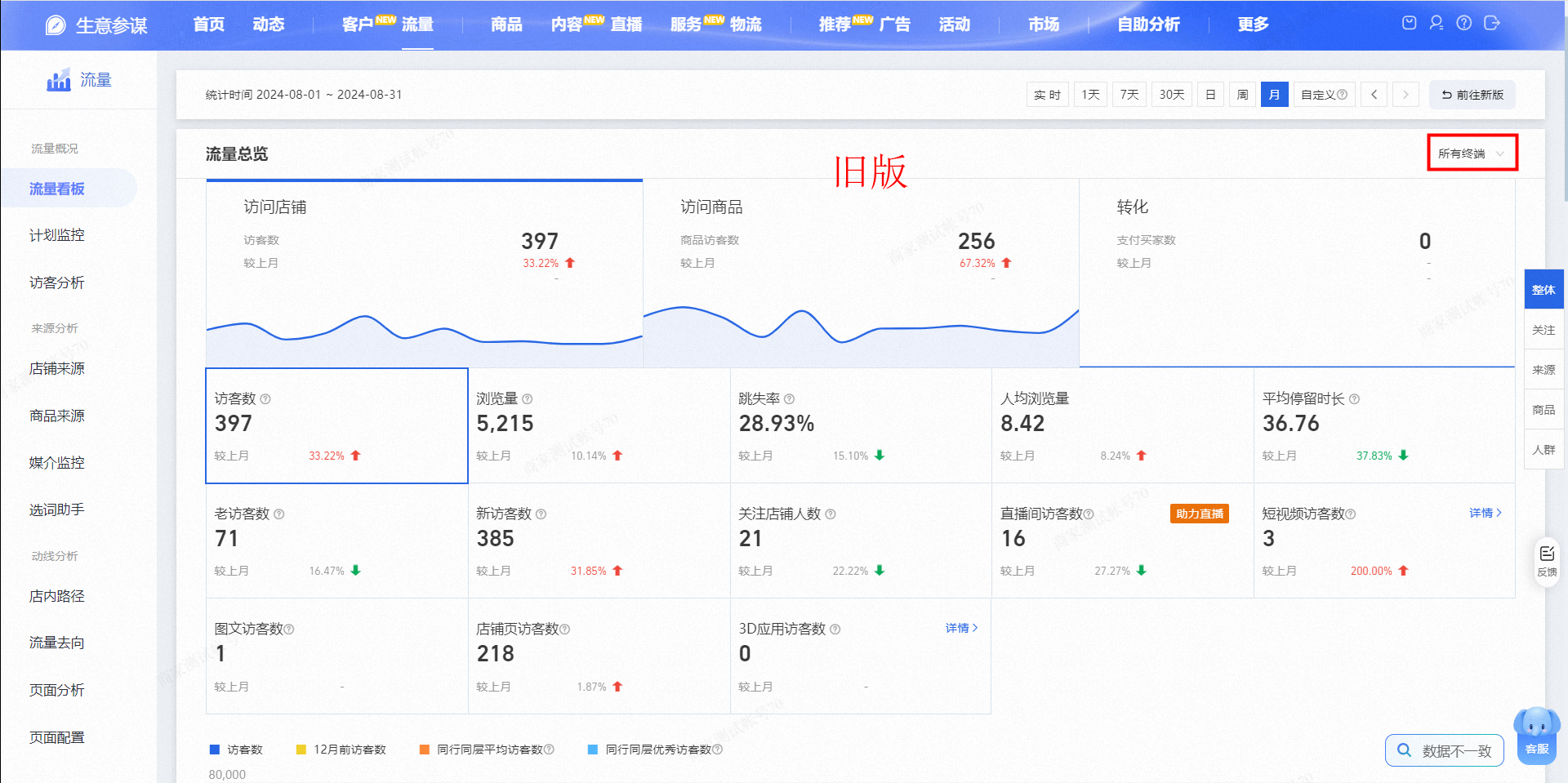Click the 前往新版 button

point(1472,95)
